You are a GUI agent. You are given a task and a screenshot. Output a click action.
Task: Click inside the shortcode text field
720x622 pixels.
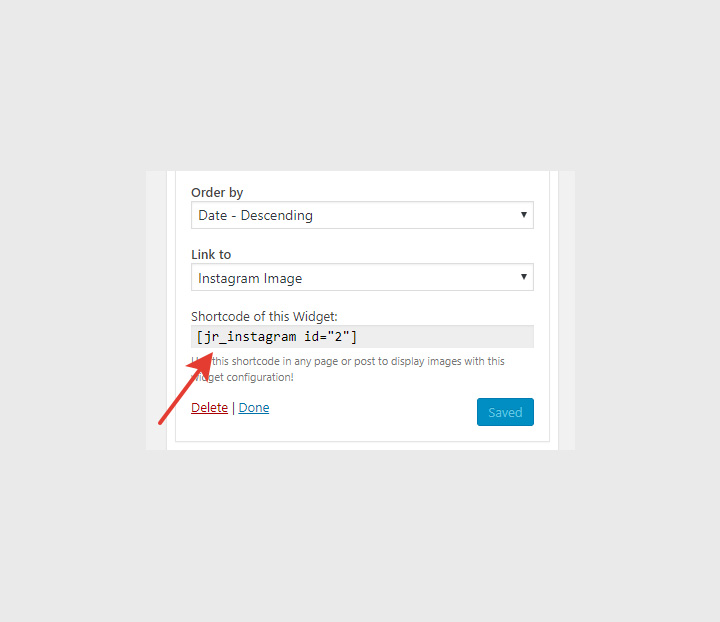440,336
